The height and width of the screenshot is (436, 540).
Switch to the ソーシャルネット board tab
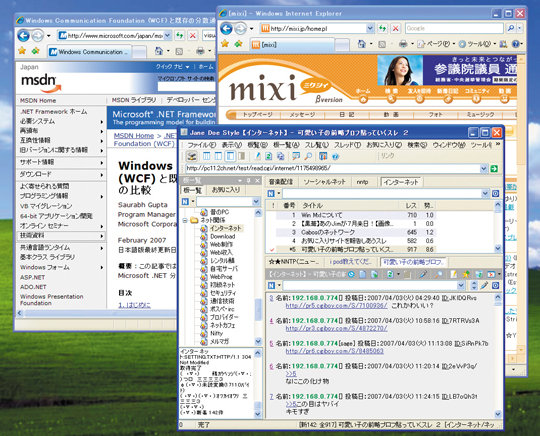(324, 182)
